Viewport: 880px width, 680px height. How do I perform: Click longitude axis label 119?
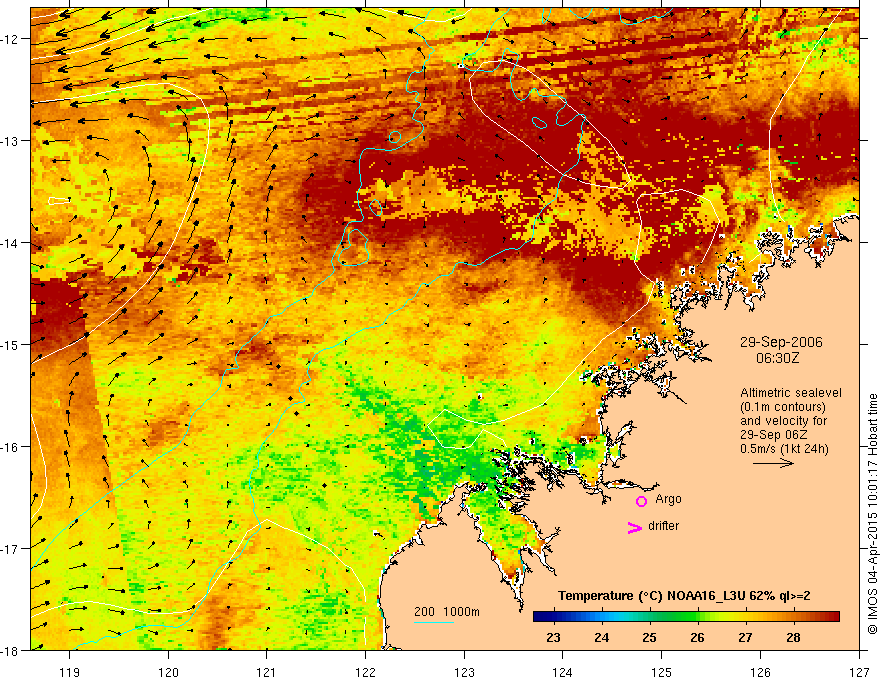pyautogui.click(x=70, y=672)
